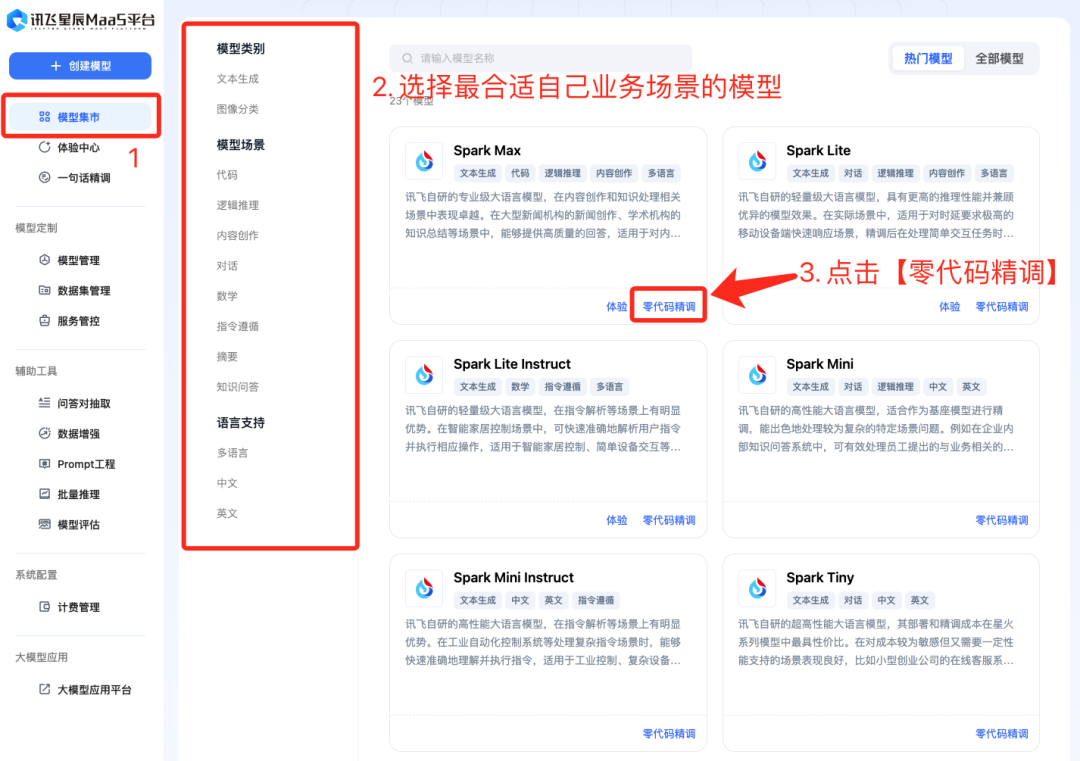Click the Spark Lite model logo
Viewport: 1080px width, 761px height.
[x=758, y=161]
